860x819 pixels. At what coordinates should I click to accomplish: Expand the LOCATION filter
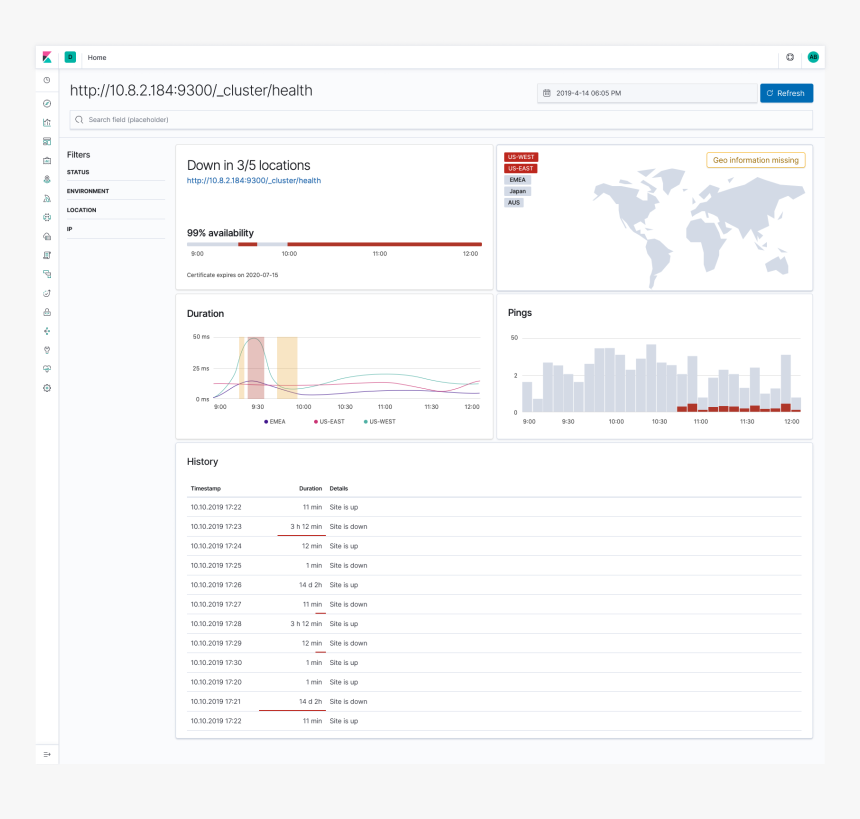click(x=116, y=210)
